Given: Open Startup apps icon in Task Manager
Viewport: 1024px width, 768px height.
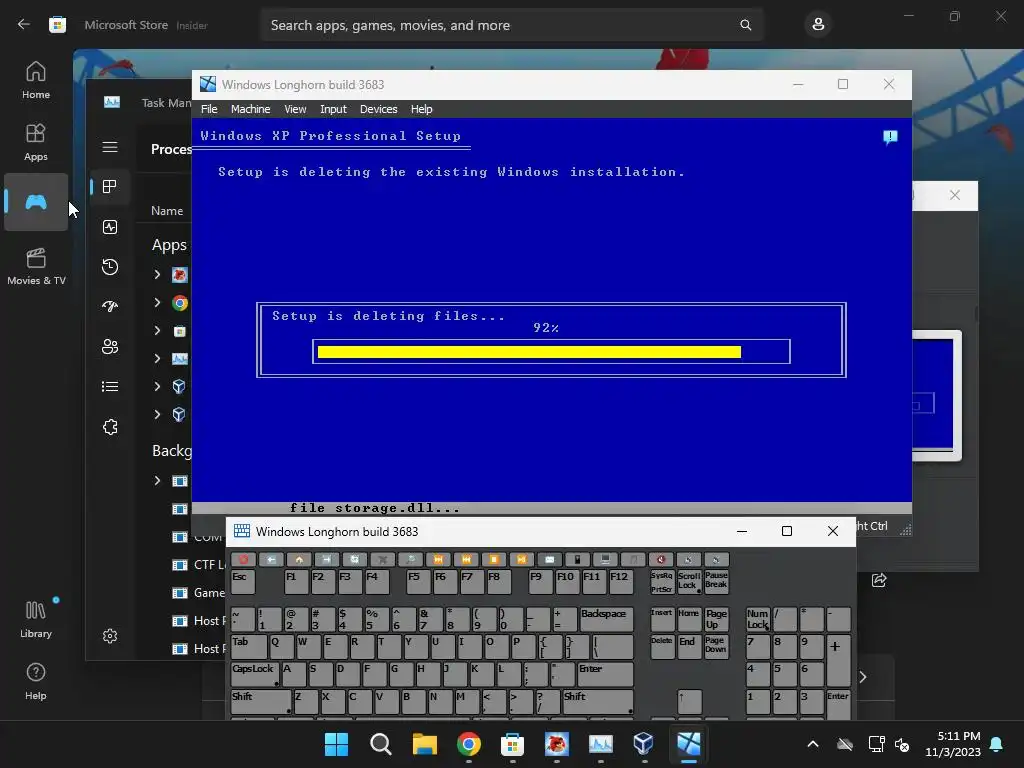Looking at the screenshot, I should [110, 306].
